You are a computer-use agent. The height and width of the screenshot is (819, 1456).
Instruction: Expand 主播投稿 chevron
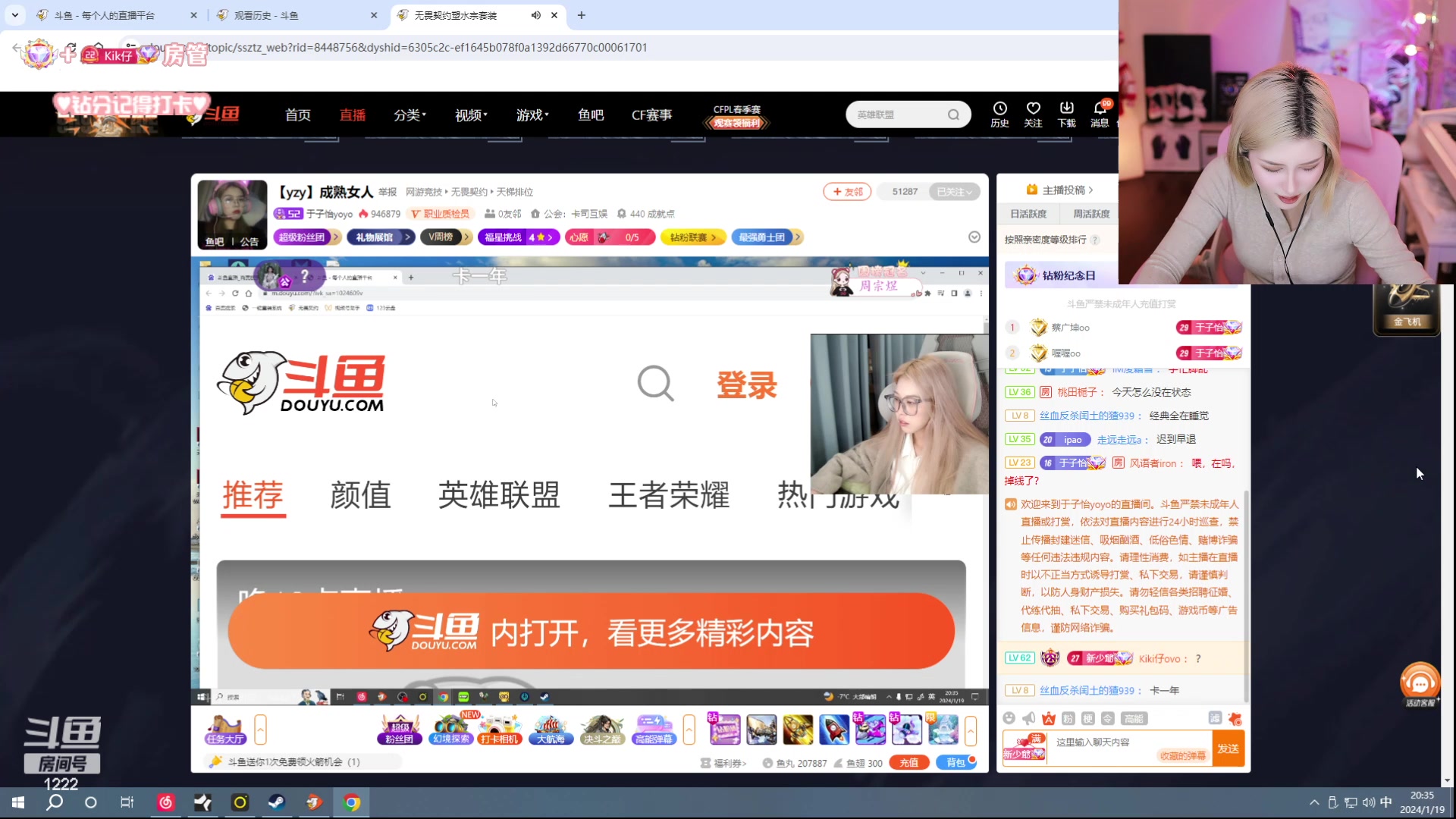1090,190
